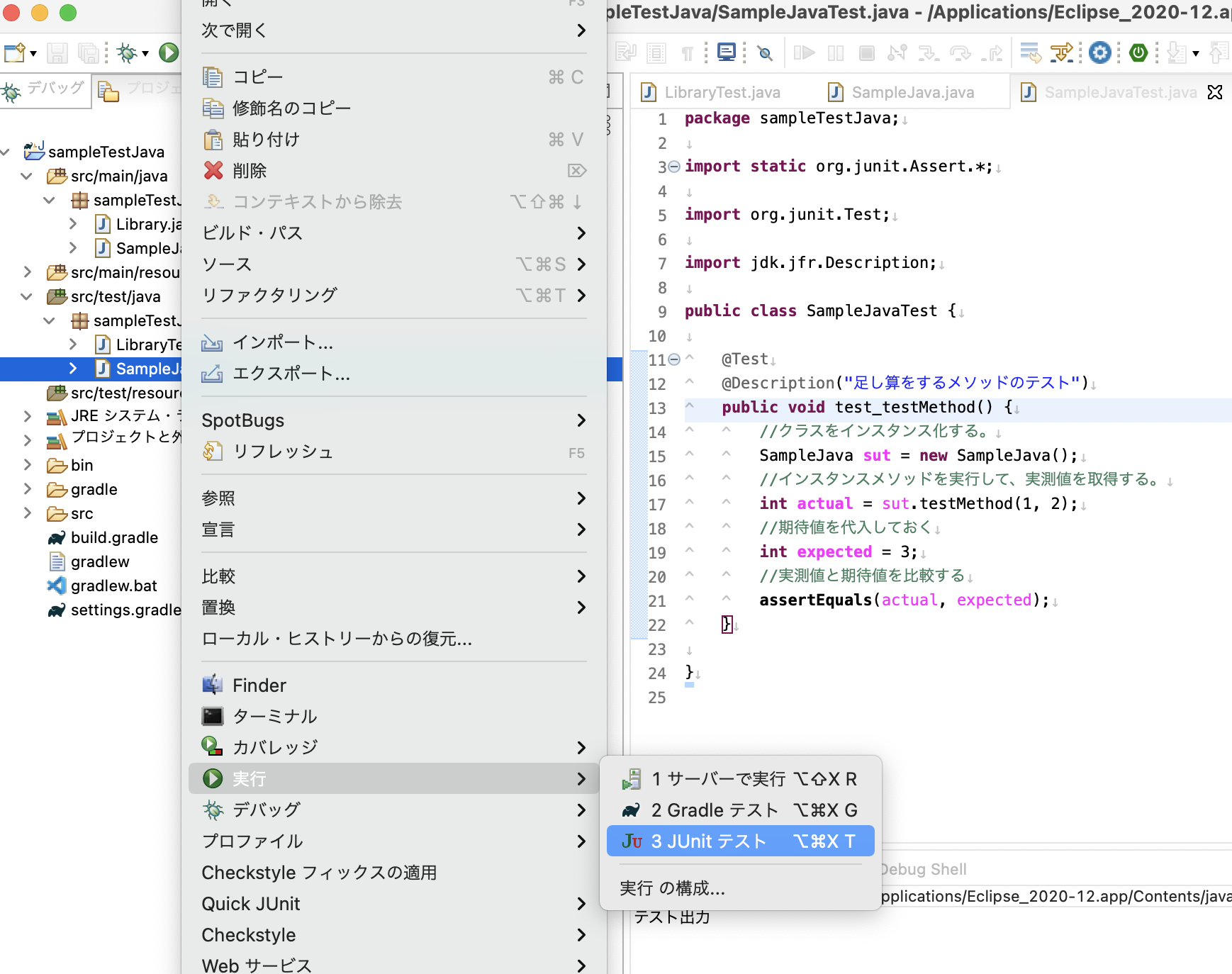
Task: Click the green Run button in toolbar
Action: 169,52
